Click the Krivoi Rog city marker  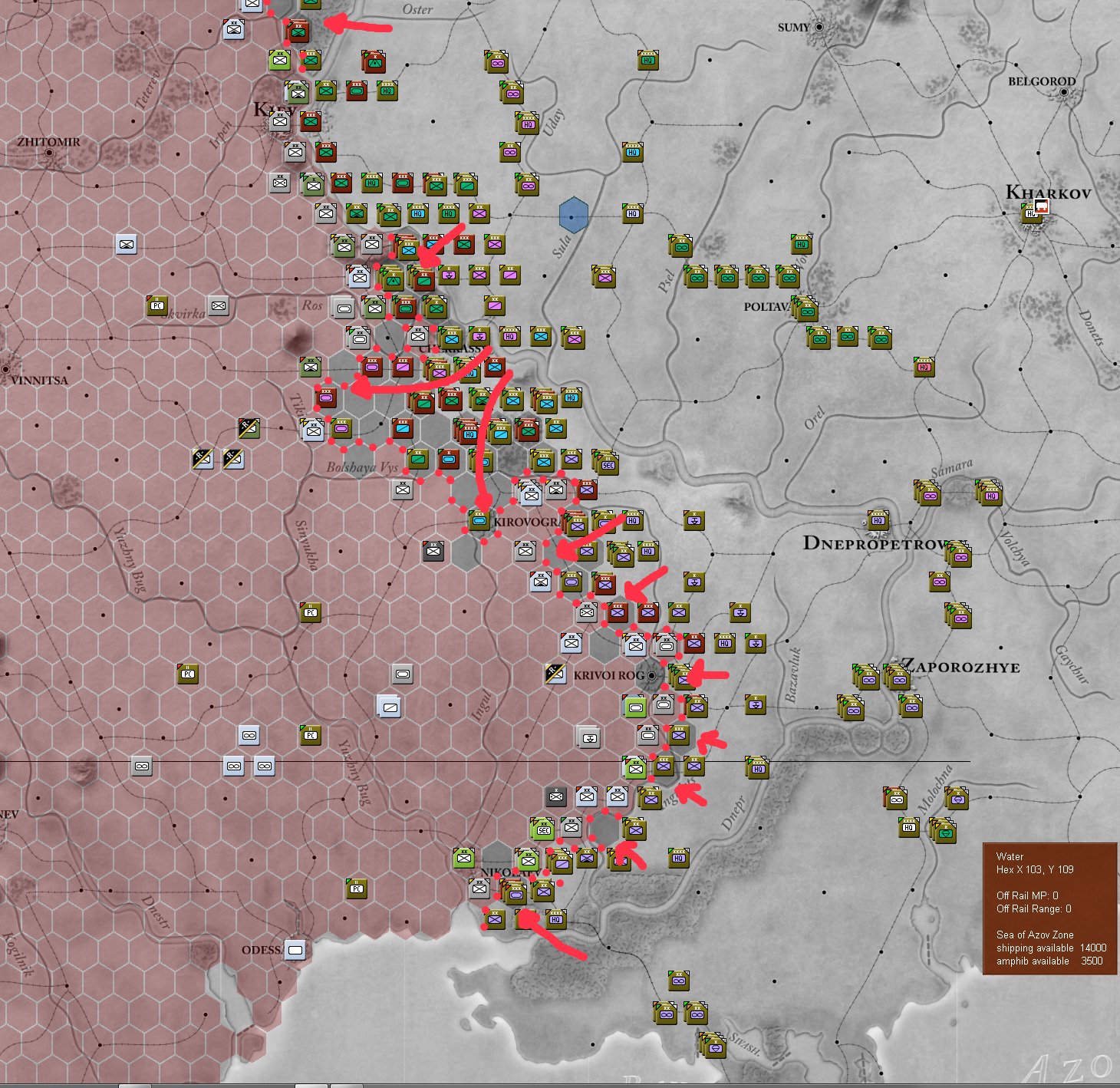point(651,675)
